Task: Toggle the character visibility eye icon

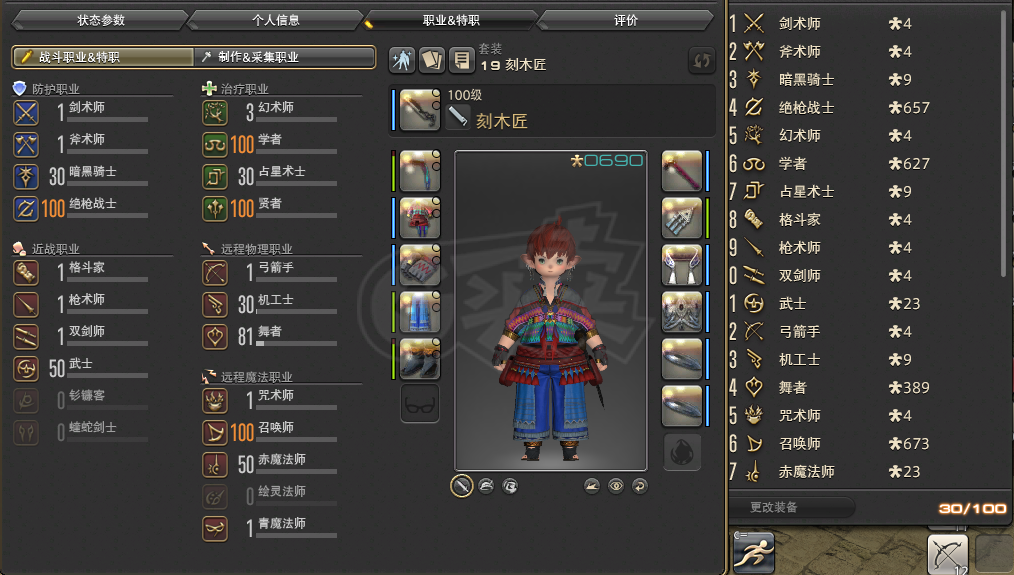Action: click(616, 486)
